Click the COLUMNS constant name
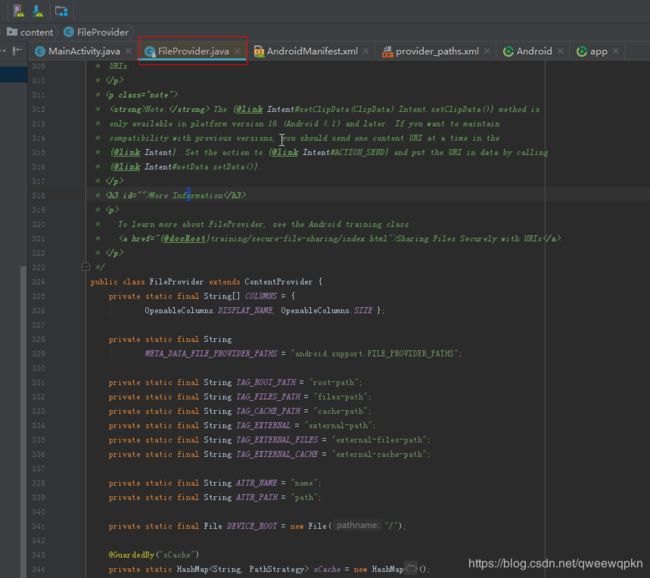The height and width of the screenshot is (578, 650). click(261, 296)
